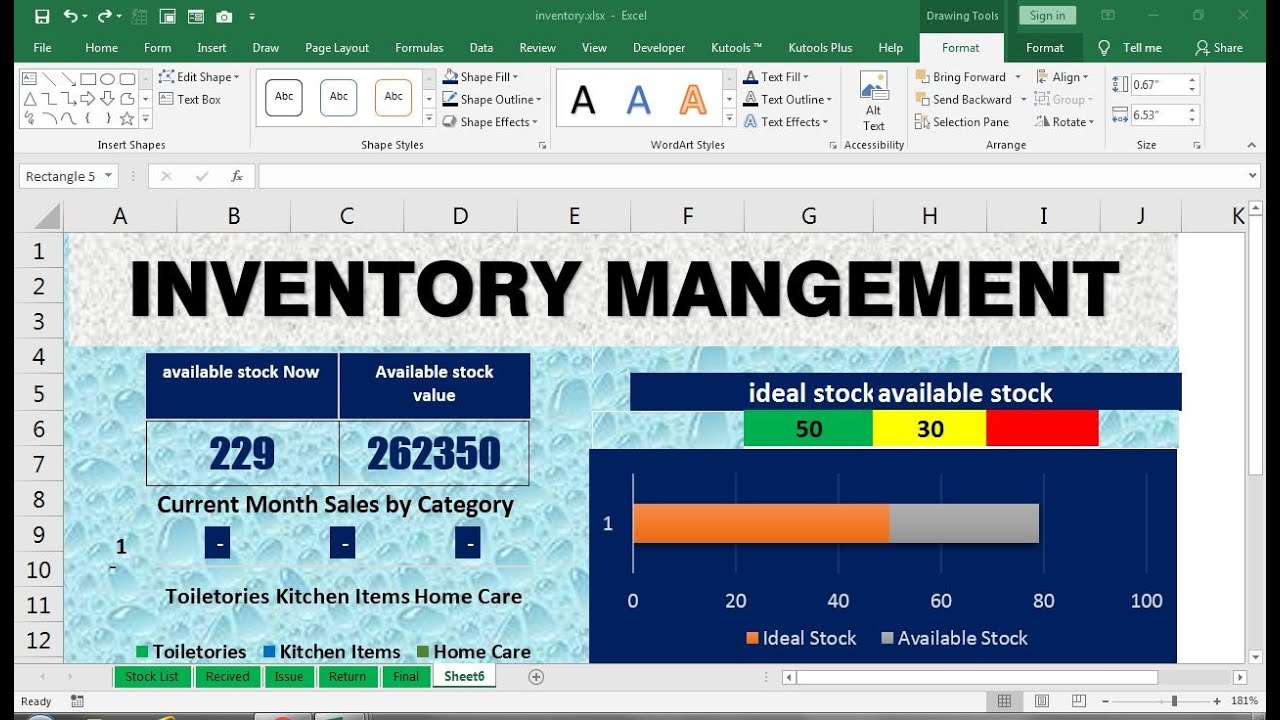Click the Tell me lightbulb search box
The width and height of the screenshot is (1280, 720).
tap(1130, 47)
